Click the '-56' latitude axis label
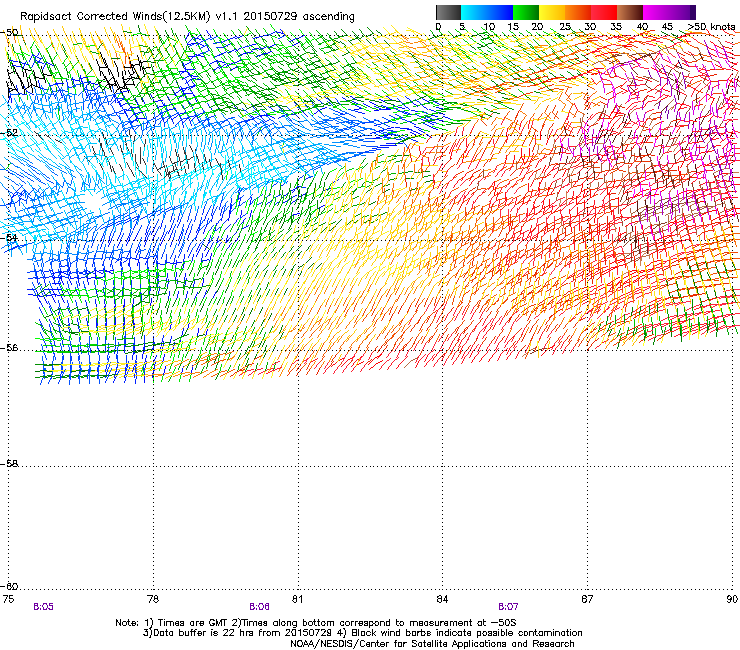 coord(10,348)
